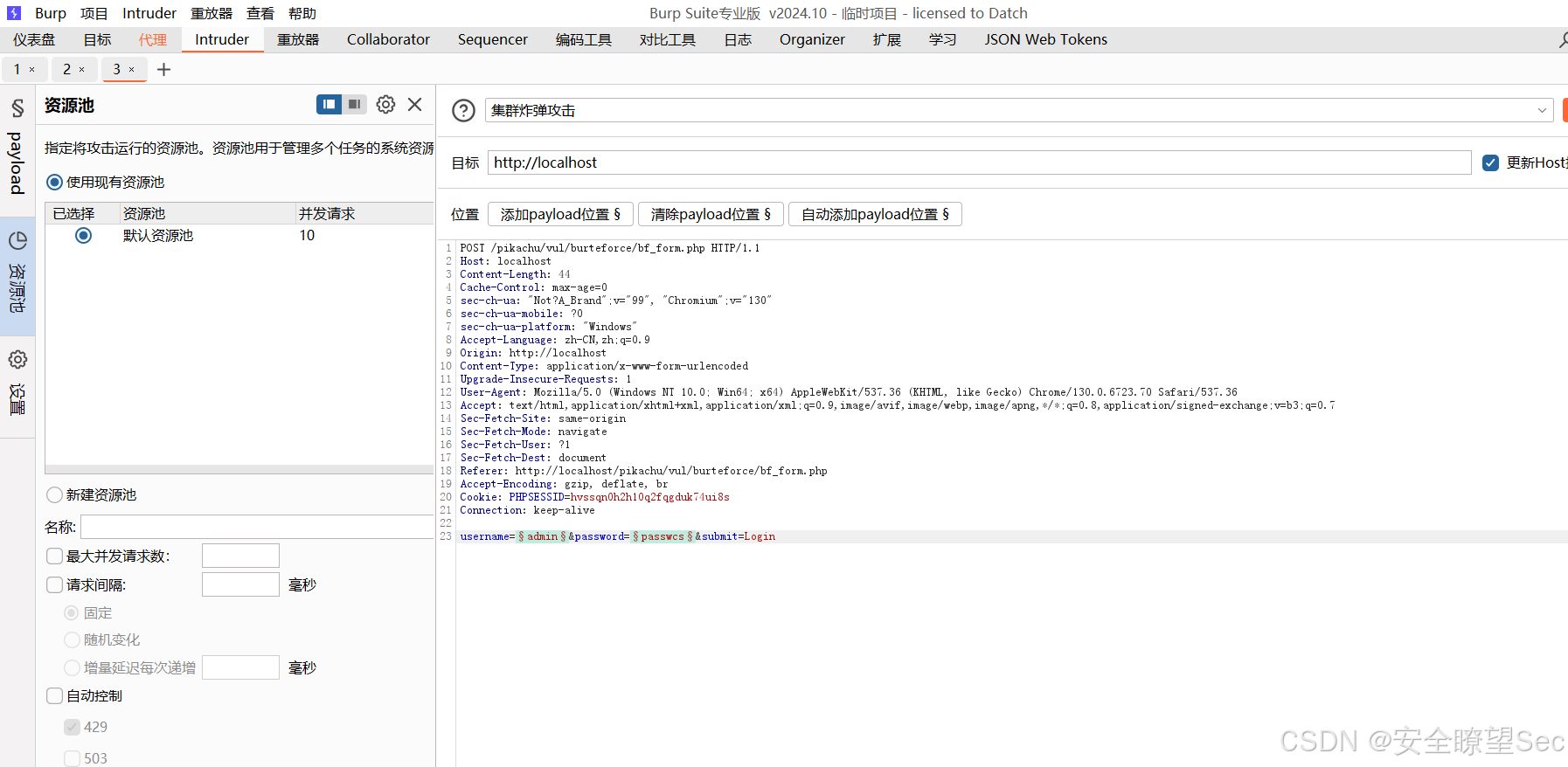Switch to the 目标 tab

click(x=97, y=40)
